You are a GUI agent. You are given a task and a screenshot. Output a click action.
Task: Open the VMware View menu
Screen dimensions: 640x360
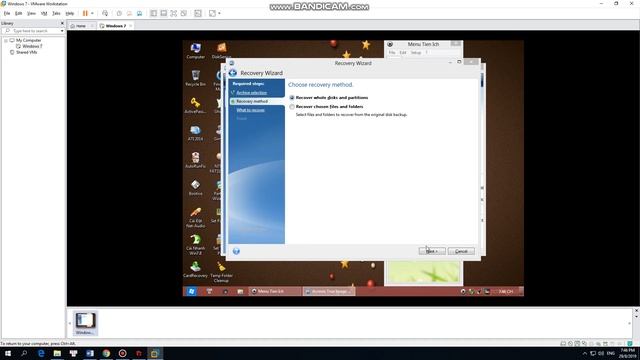pos(31,13)
